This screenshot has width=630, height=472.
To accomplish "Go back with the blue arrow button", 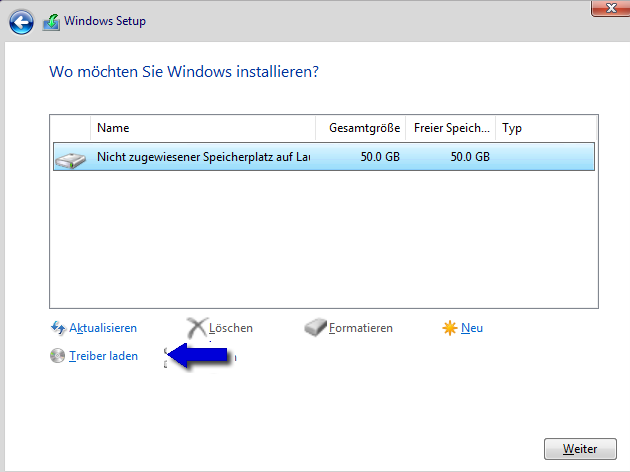I will tap(21, 22).
